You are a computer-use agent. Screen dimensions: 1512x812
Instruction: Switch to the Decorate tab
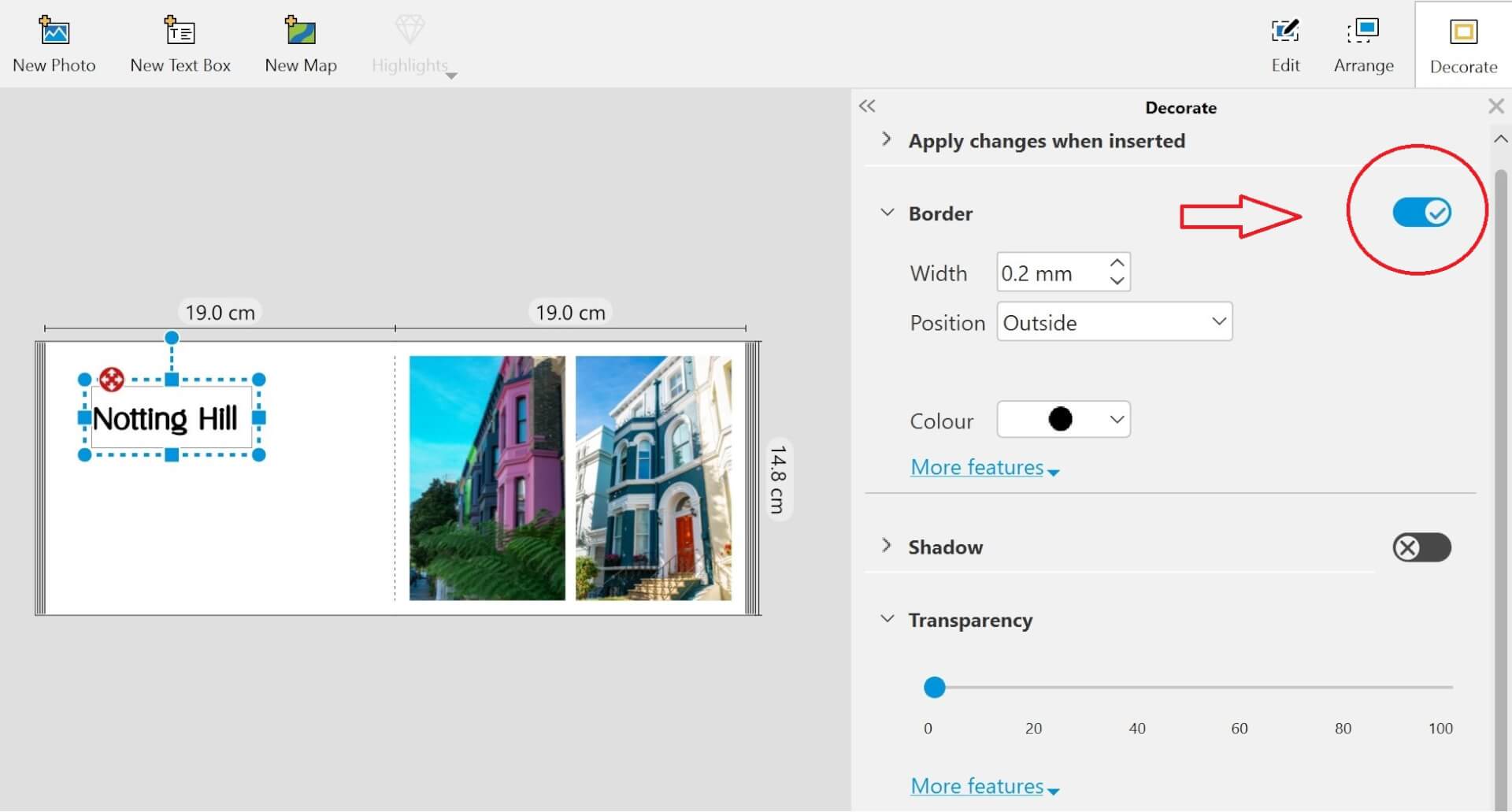1463,46
